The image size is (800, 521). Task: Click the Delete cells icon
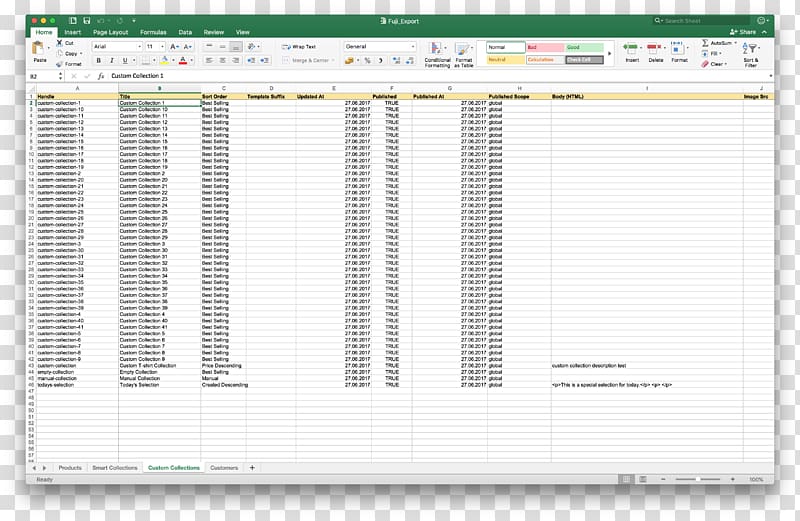655,49
